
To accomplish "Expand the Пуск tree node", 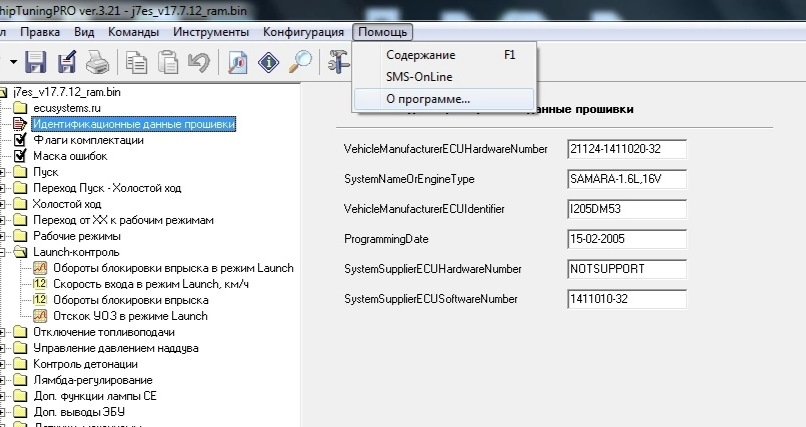I will pyautogui.click(x=2, y=172).
